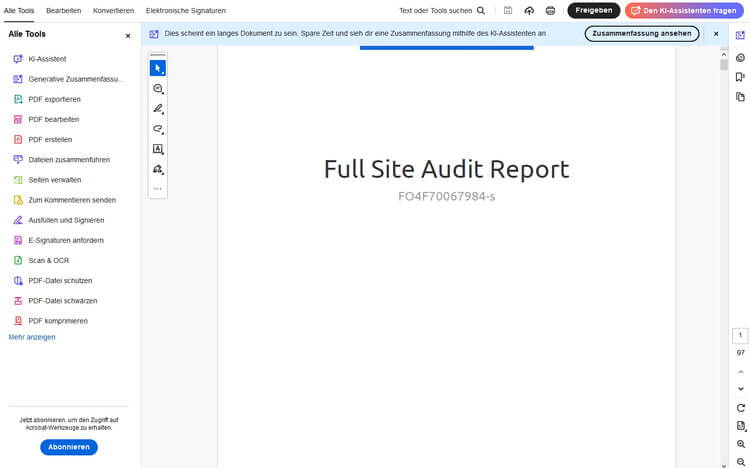Click the vertical scrollbar thumb

click(723, 64)
